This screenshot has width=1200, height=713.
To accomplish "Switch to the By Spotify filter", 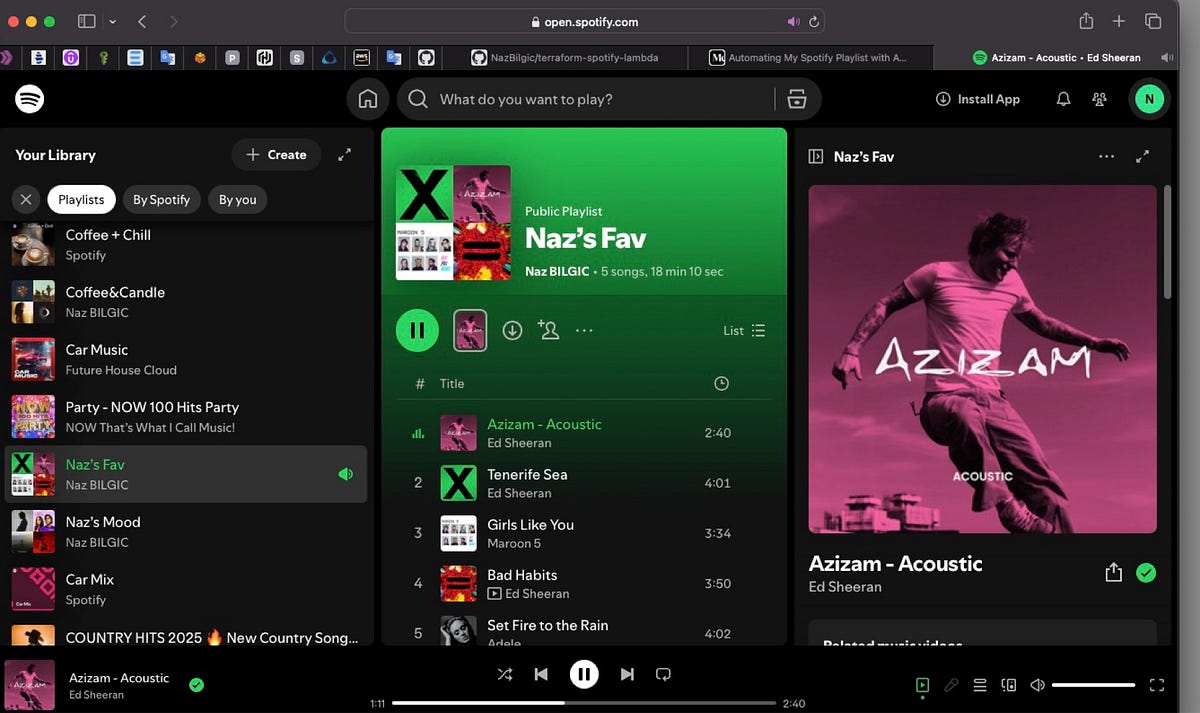I will [161, 199].
